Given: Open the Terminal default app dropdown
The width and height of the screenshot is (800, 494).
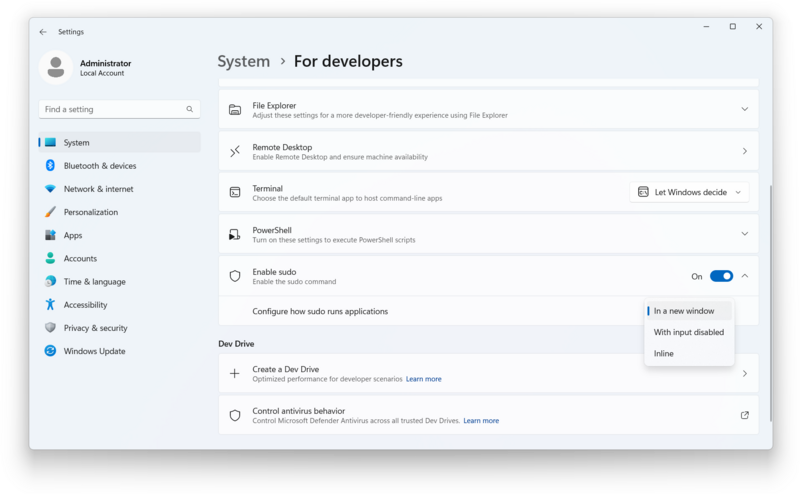Looking at the screenshot, I should (x=689, y=192).
